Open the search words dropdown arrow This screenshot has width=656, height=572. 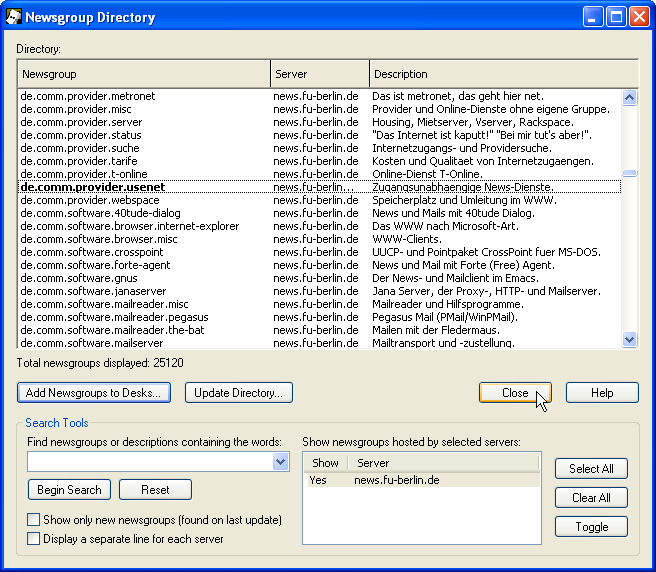pos(280,462)
